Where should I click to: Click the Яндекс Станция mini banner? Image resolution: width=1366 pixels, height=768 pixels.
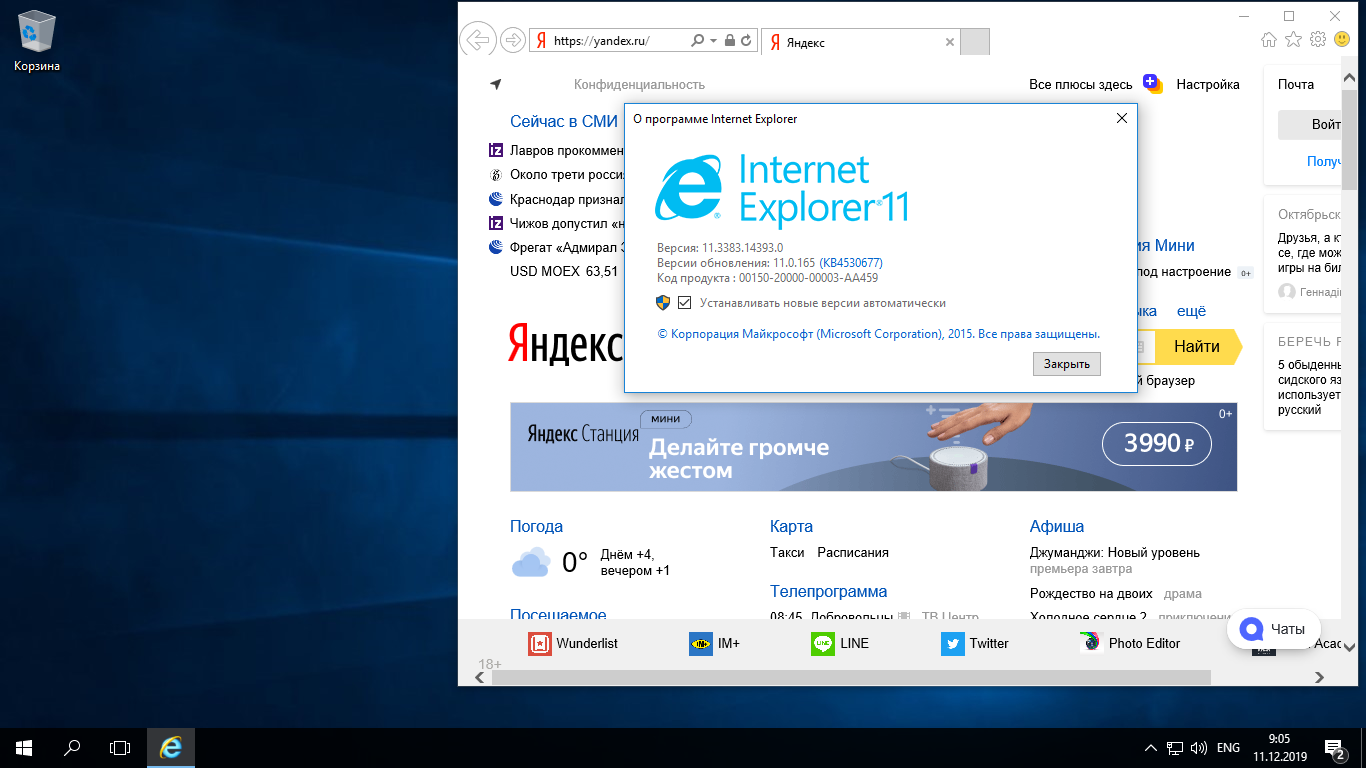point(873,447)
